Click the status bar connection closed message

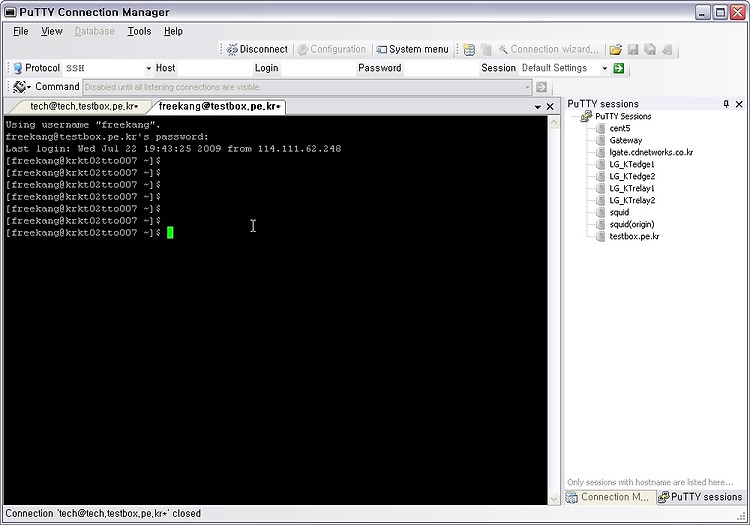tap(103, 514)
